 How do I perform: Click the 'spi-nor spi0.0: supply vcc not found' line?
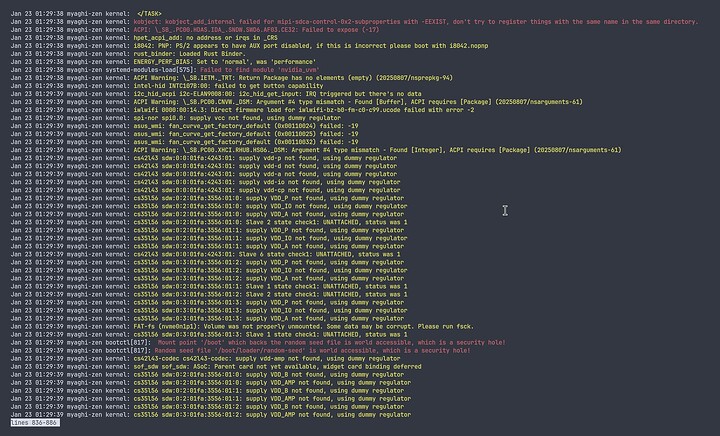point(175,118)
